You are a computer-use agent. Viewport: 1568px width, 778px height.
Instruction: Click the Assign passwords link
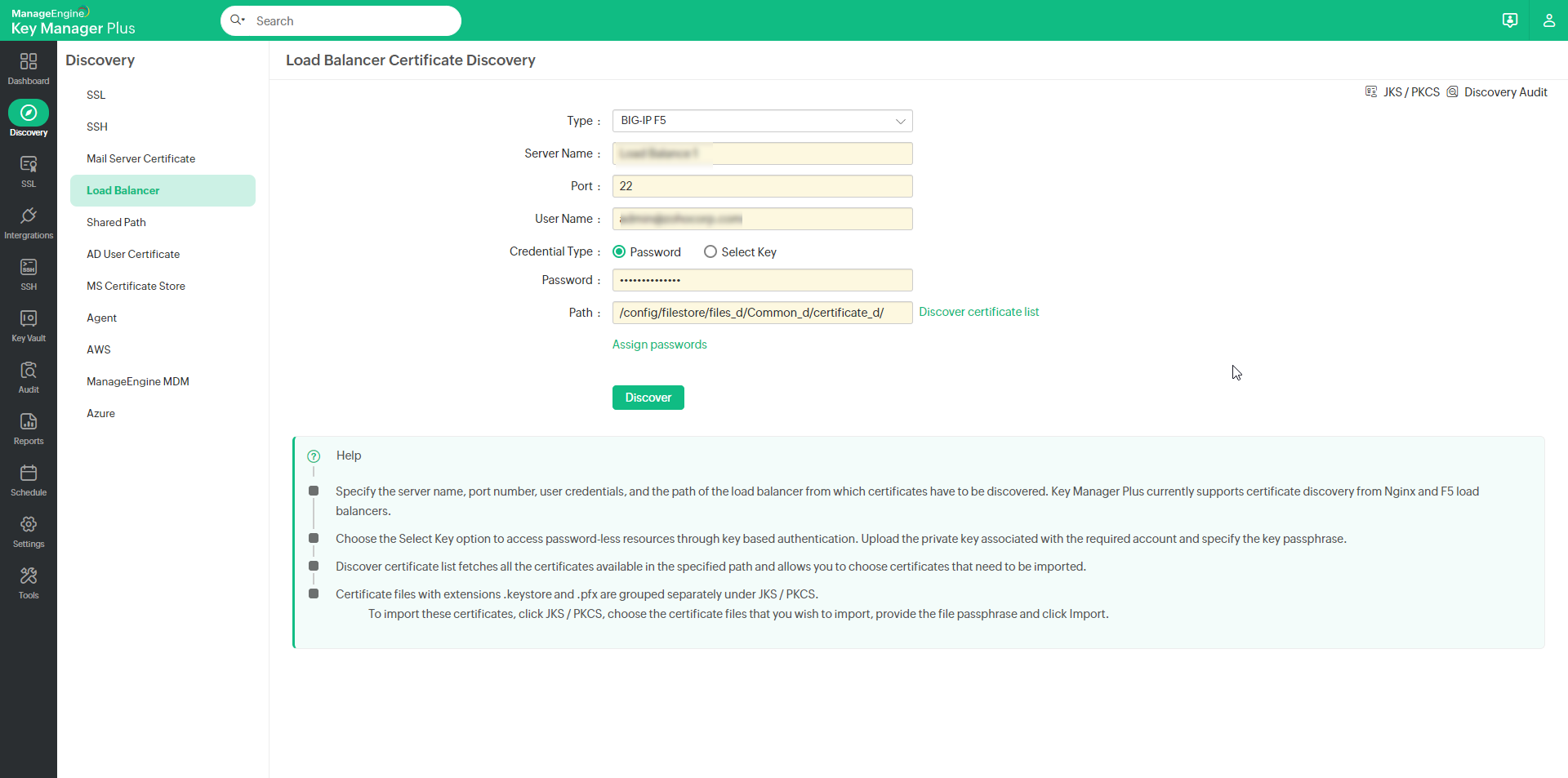pos(659,344)
